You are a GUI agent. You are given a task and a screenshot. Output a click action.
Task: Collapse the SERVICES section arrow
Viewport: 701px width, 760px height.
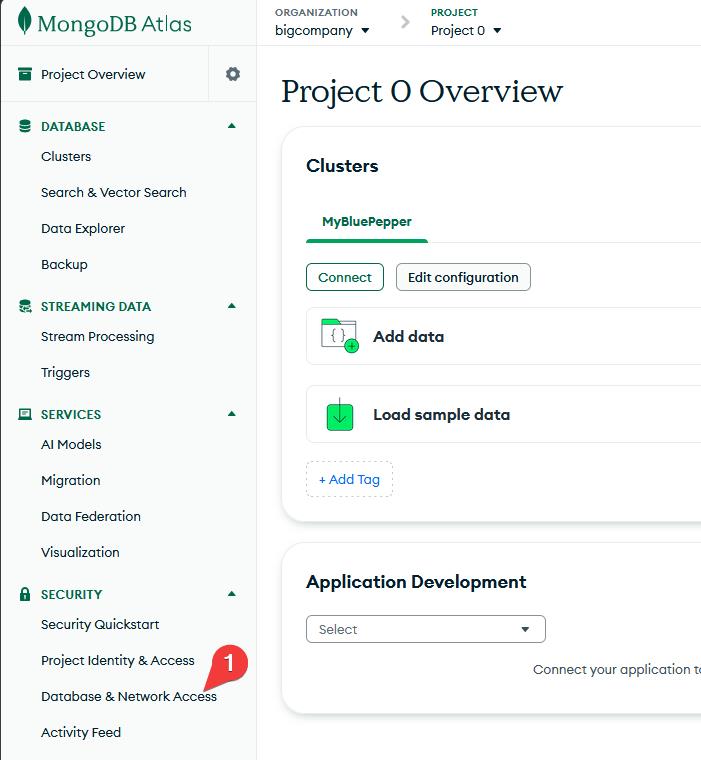[232, 414]
